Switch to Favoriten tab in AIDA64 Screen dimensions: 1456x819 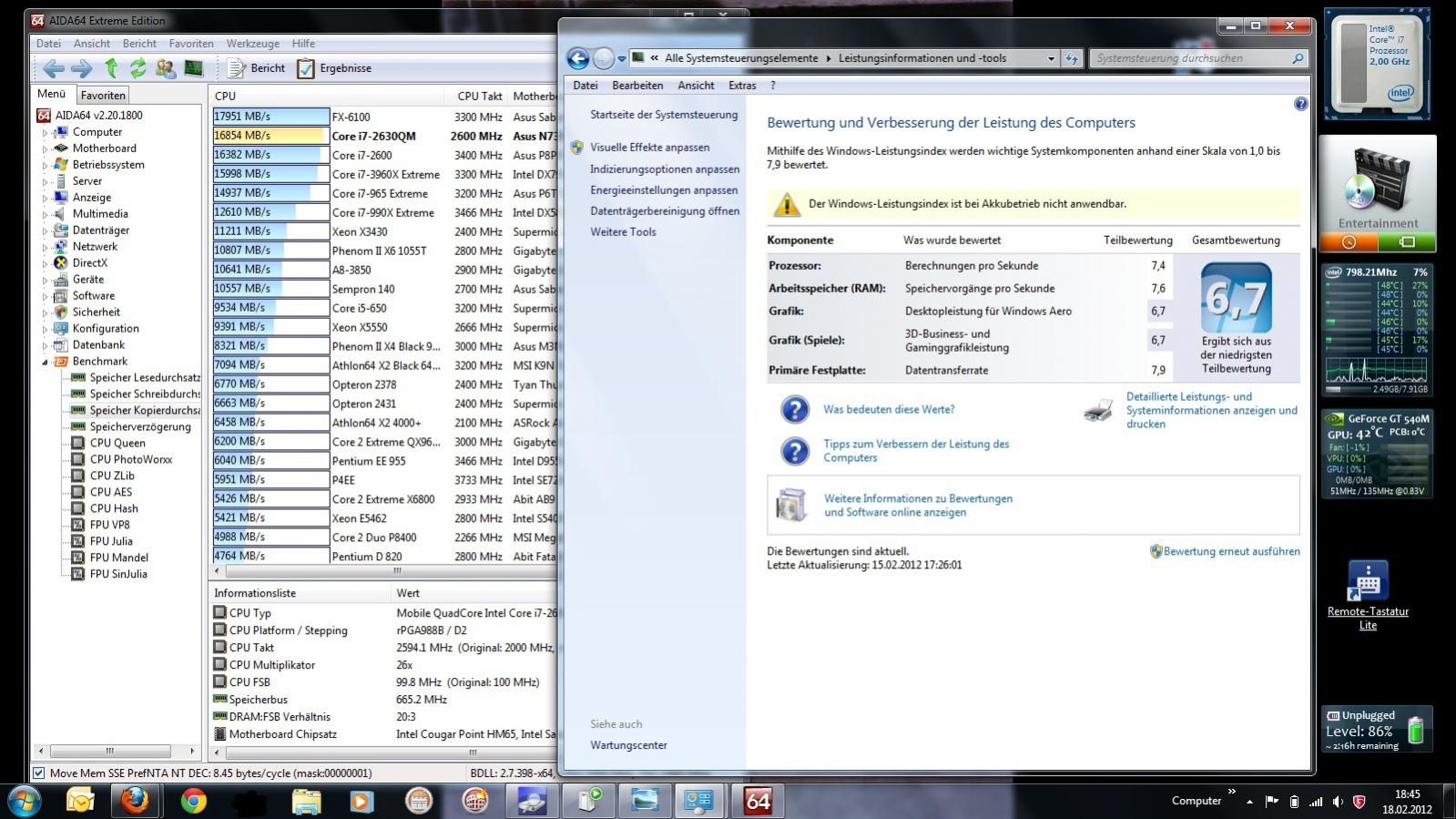(103, 95)
